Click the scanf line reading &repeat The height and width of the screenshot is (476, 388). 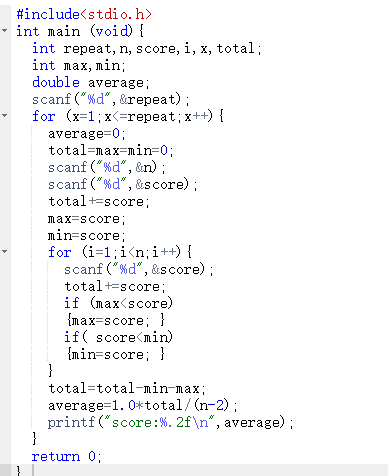(x=111, y=100)
